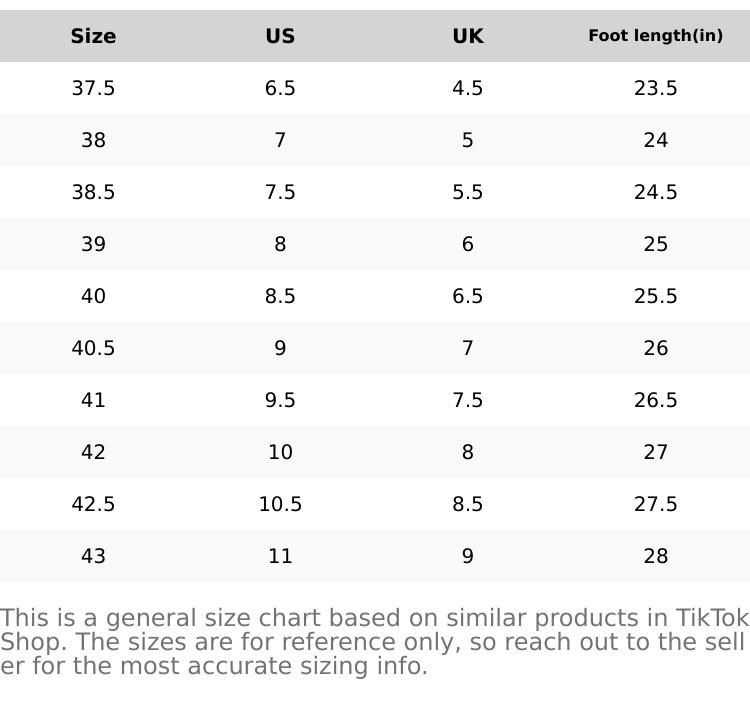Select the US size 10.5 cell
The height and width of the screenshot is (702, 750).
coord(280,505)
